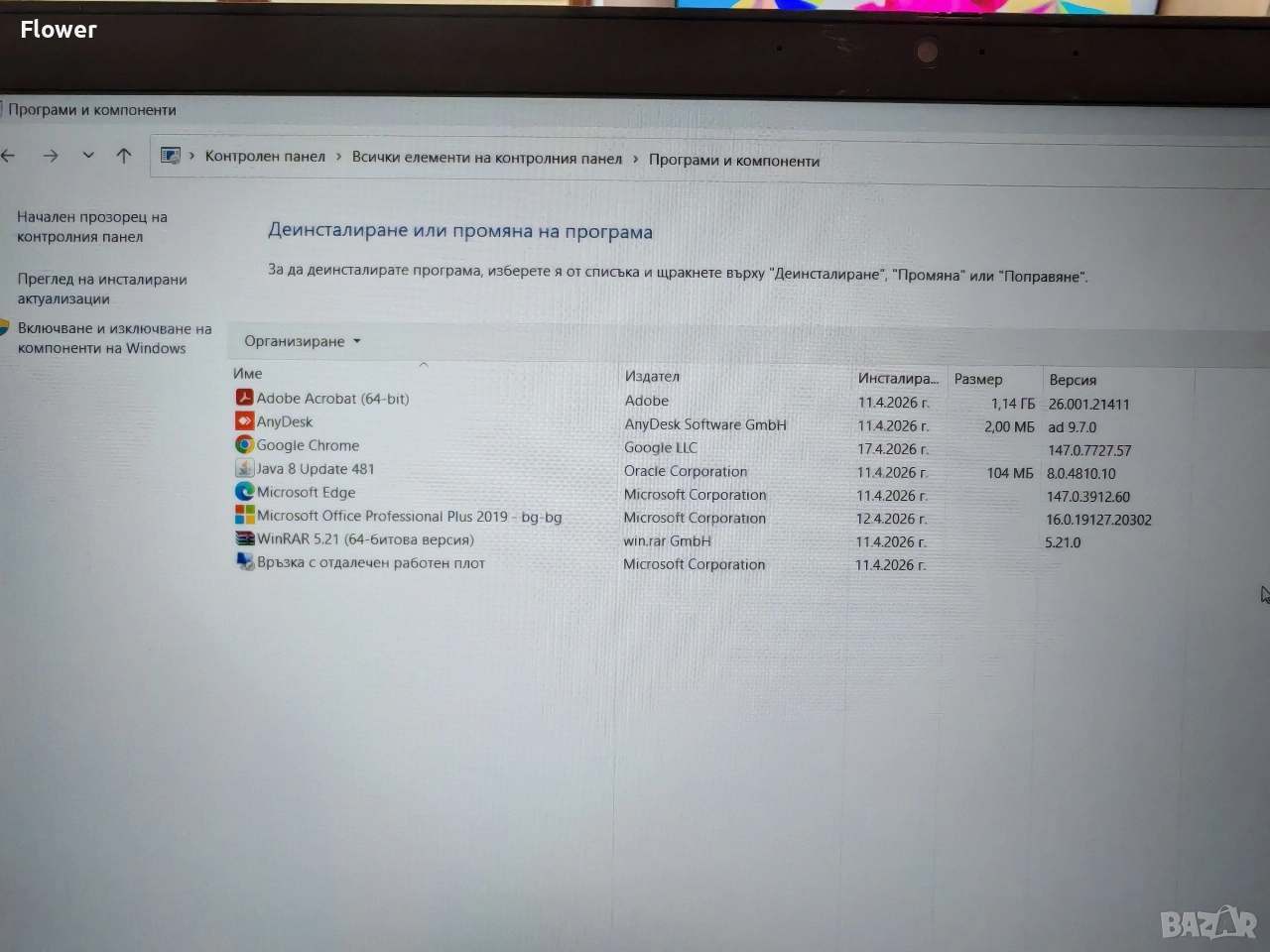Go back with the left arrow
This screenshot has width=1270, height=952.
(9, 155)
